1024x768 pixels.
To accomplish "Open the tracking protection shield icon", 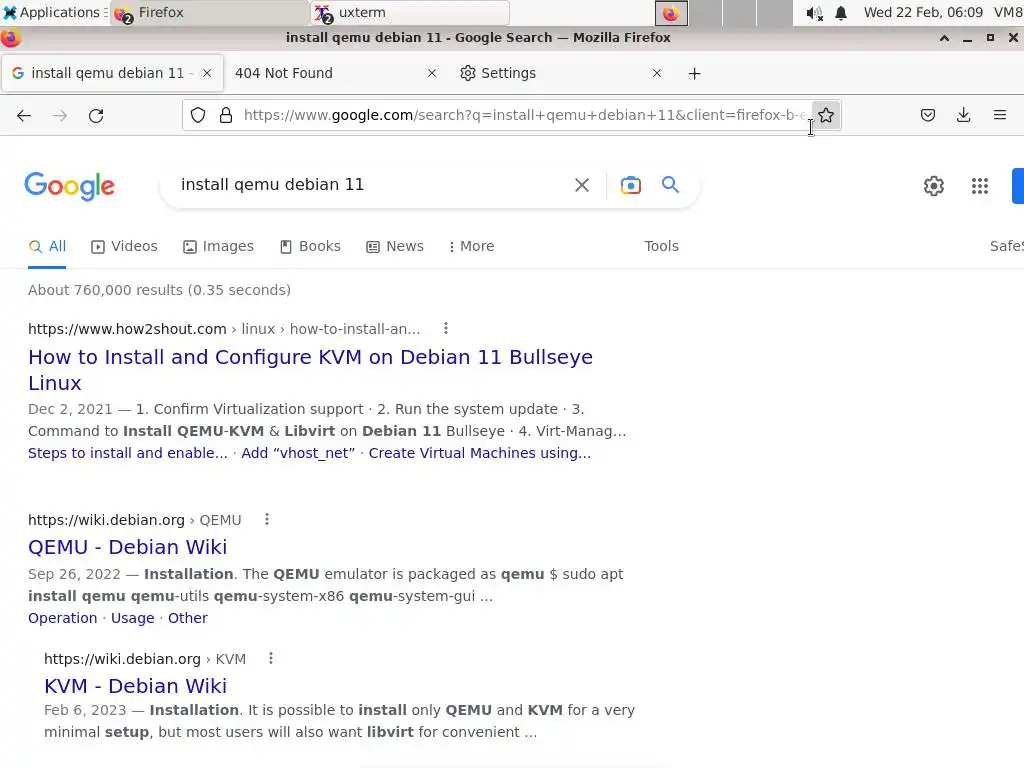I will (x=198, y=116).
